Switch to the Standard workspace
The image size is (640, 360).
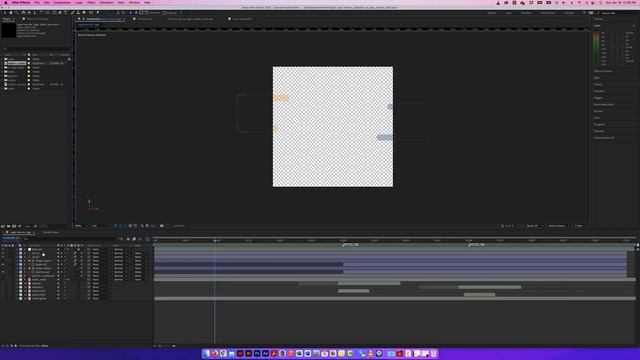click(x=526, y=13)
